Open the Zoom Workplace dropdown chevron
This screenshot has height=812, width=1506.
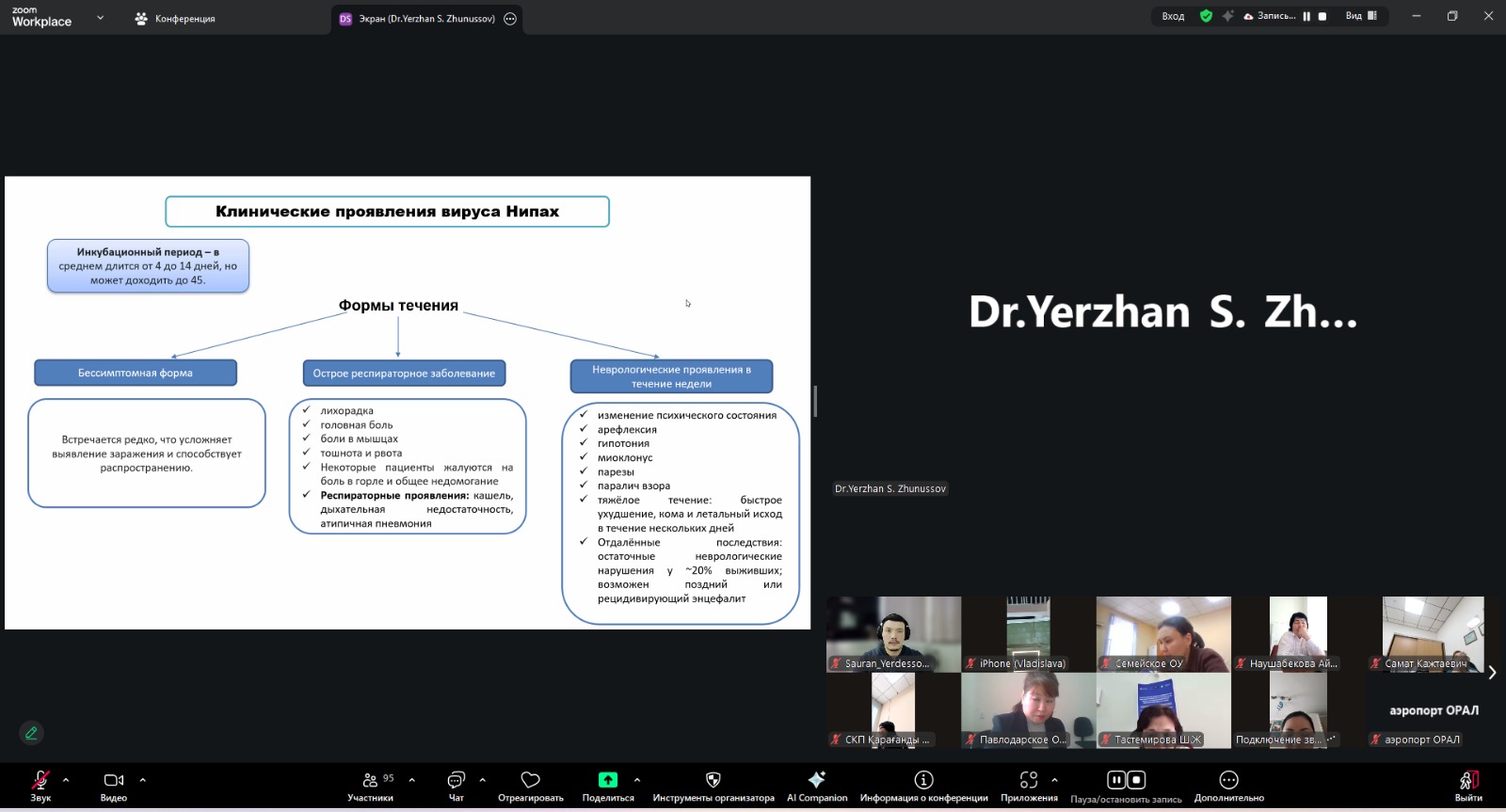pos(101,18)
